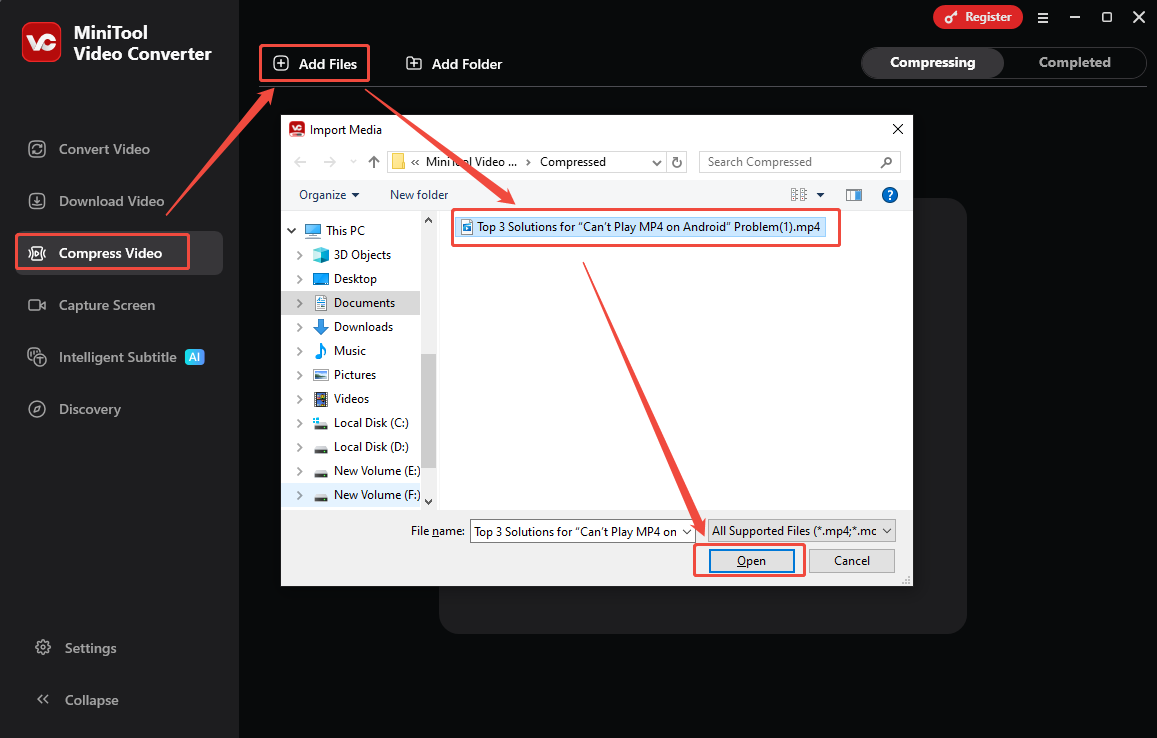The height and width of the screenshot is (738, 1157).
Task: Switch to the Completed tab
Action: [1073, 62]
